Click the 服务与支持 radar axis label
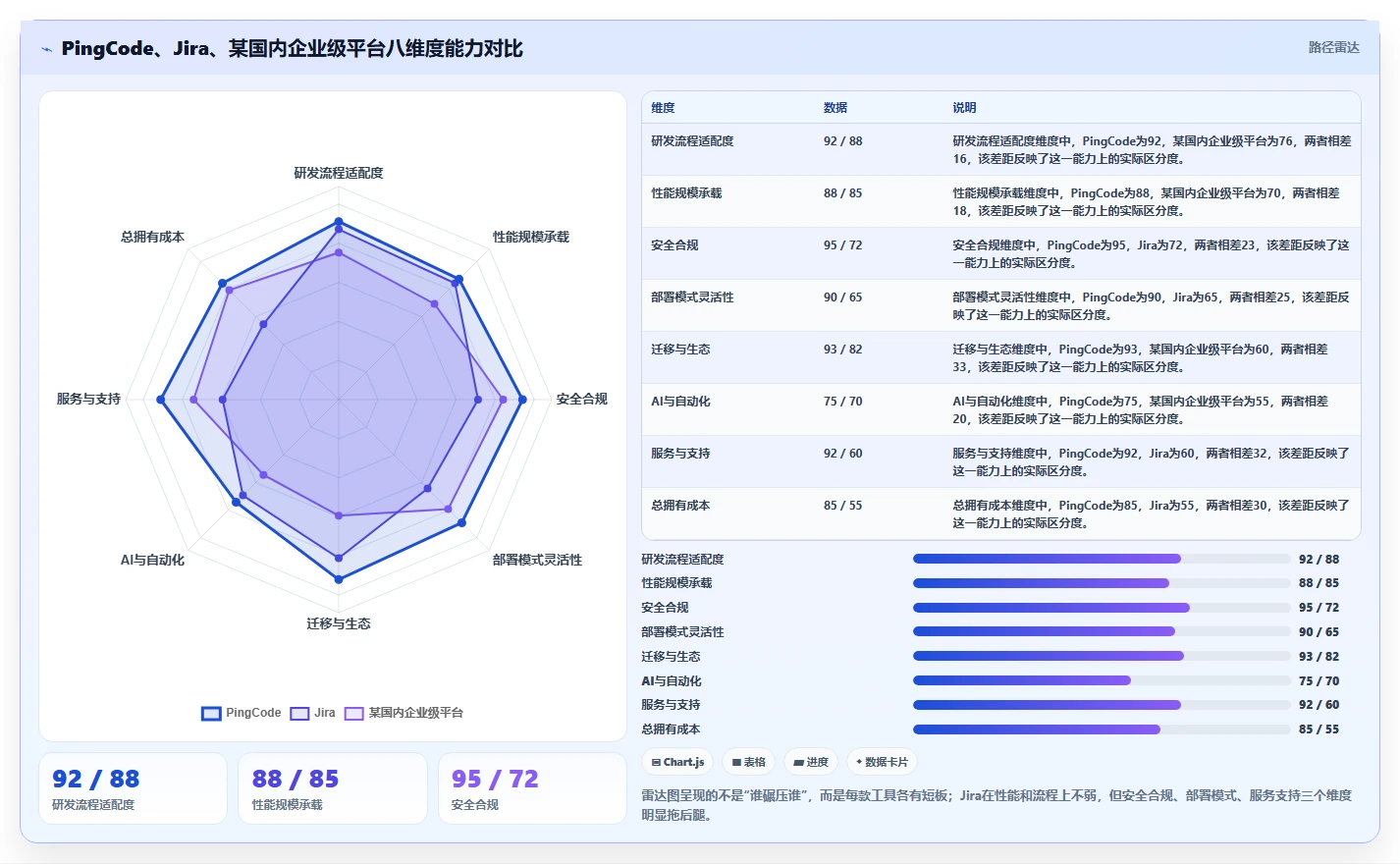Viewport: 1400px width, 864px height. click(x=88, y=399)
